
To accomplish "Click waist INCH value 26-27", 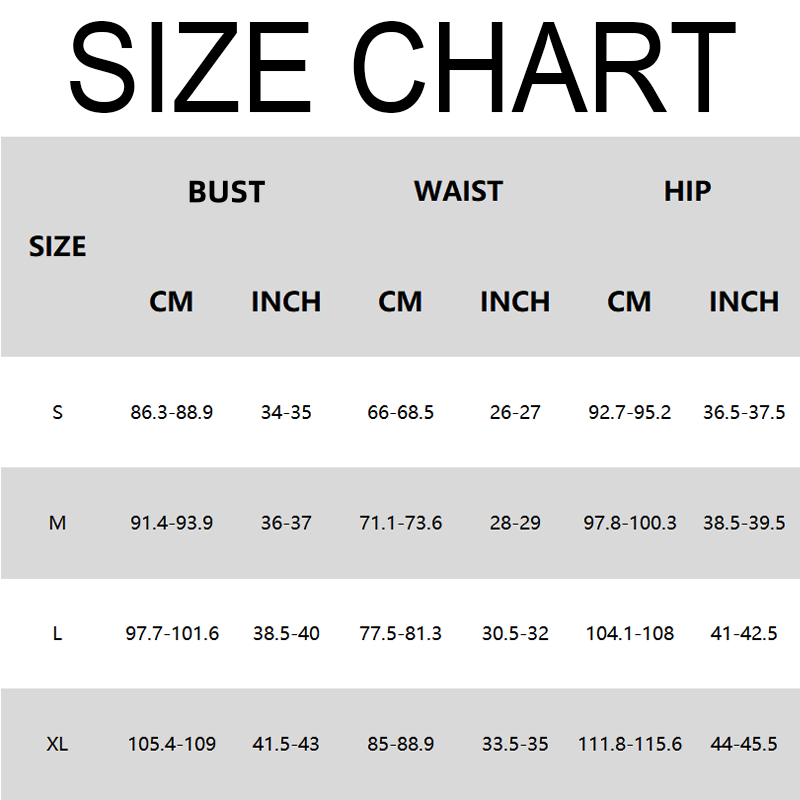I will 515,412.
